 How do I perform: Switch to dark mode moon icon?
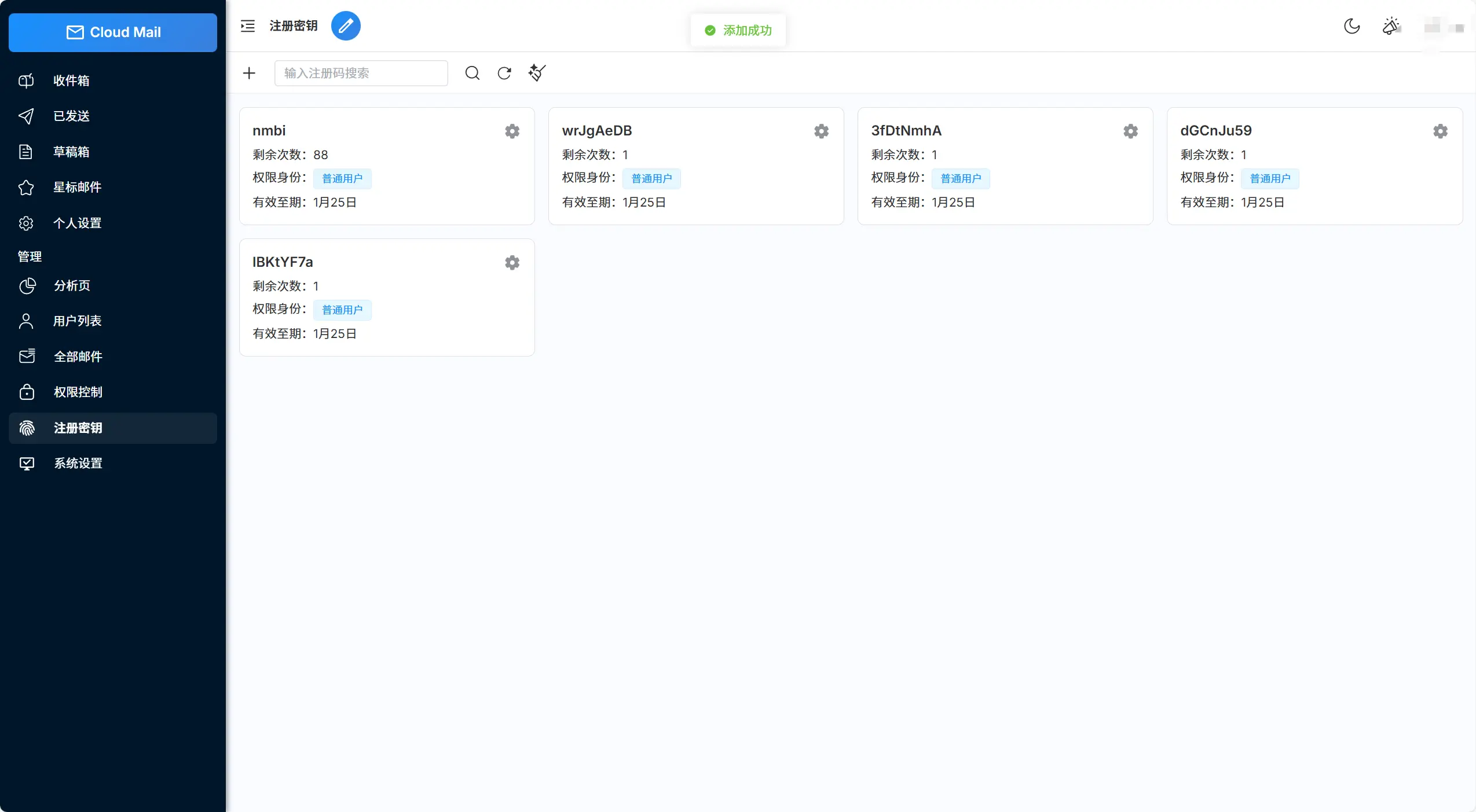coord(1352,26)
